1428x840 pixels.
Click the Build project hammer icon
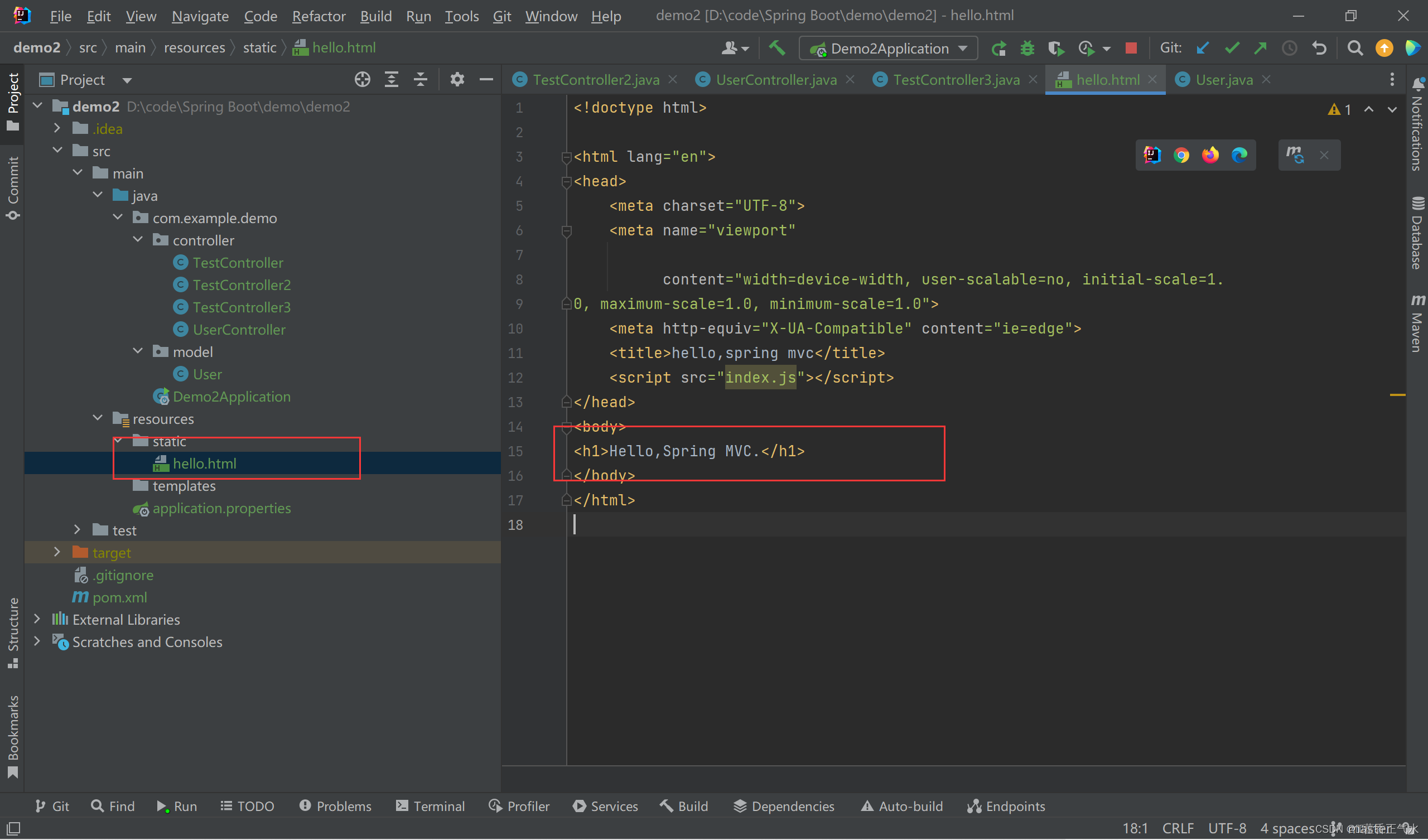[x=777, y=48]
